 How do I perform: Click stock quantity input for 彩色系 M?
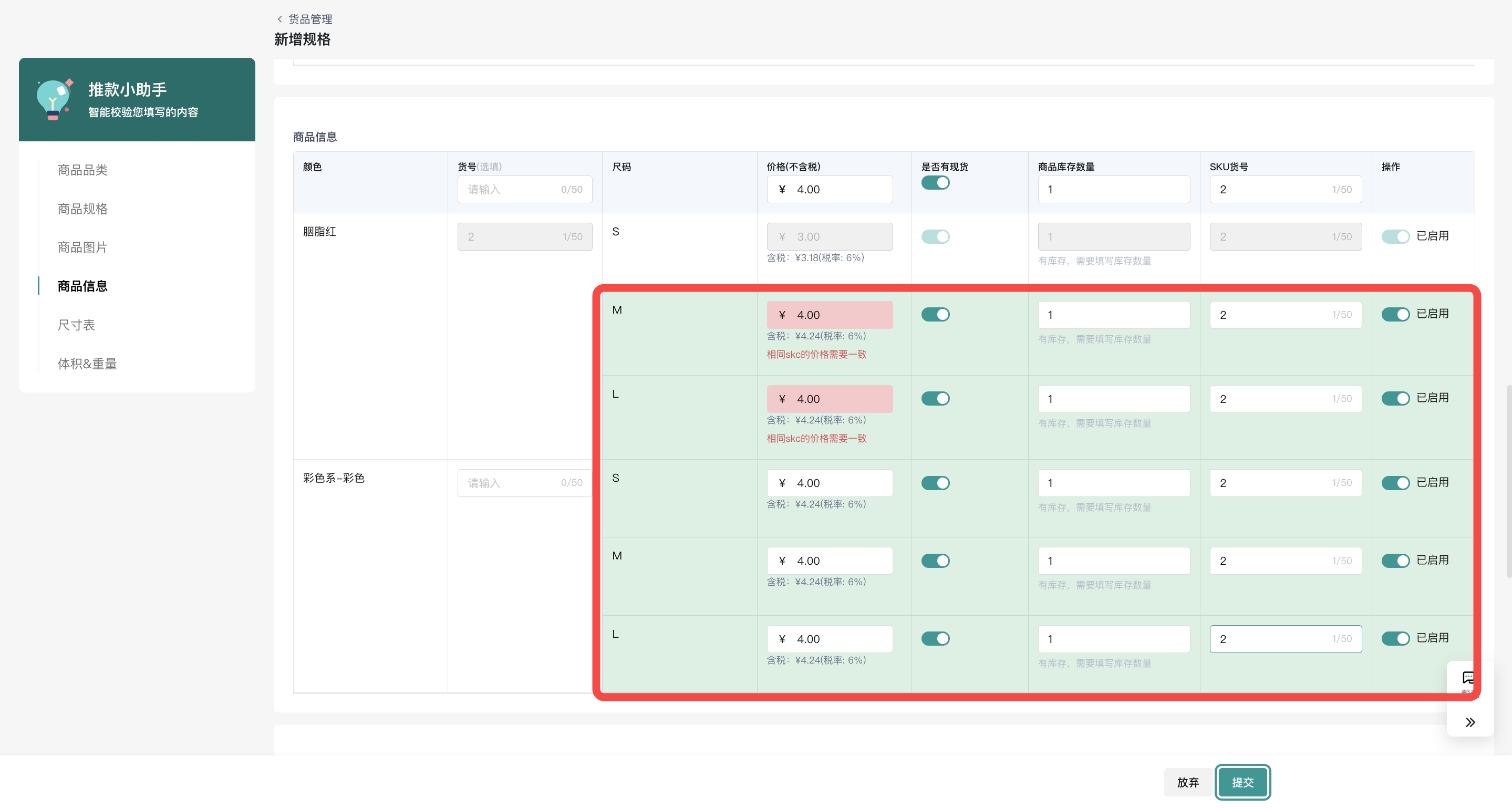click(1113, 561)
